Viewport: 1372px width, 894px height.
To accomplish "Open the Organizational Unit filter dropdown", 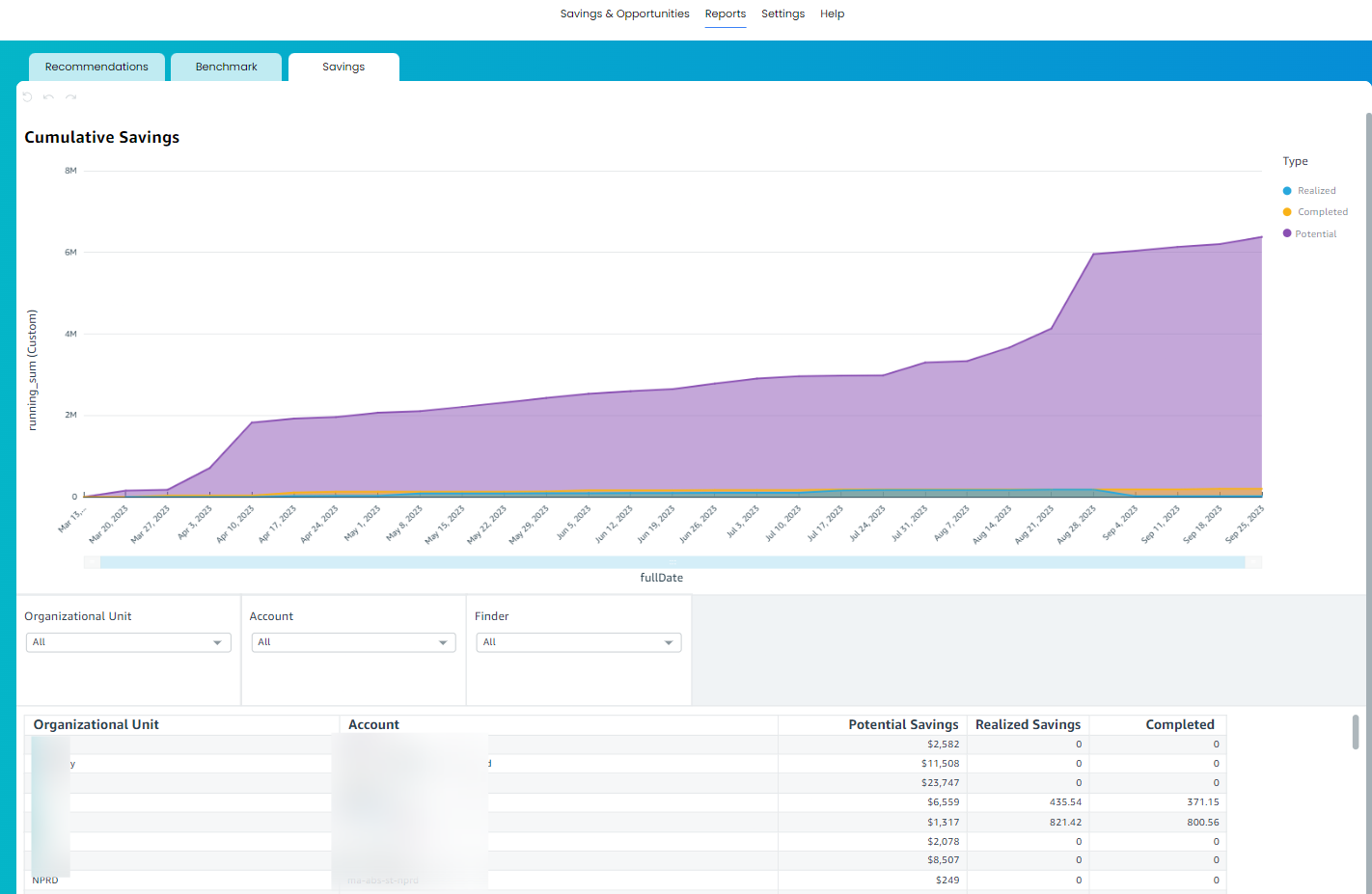I will pyautogui.click(x=127, y=642).
